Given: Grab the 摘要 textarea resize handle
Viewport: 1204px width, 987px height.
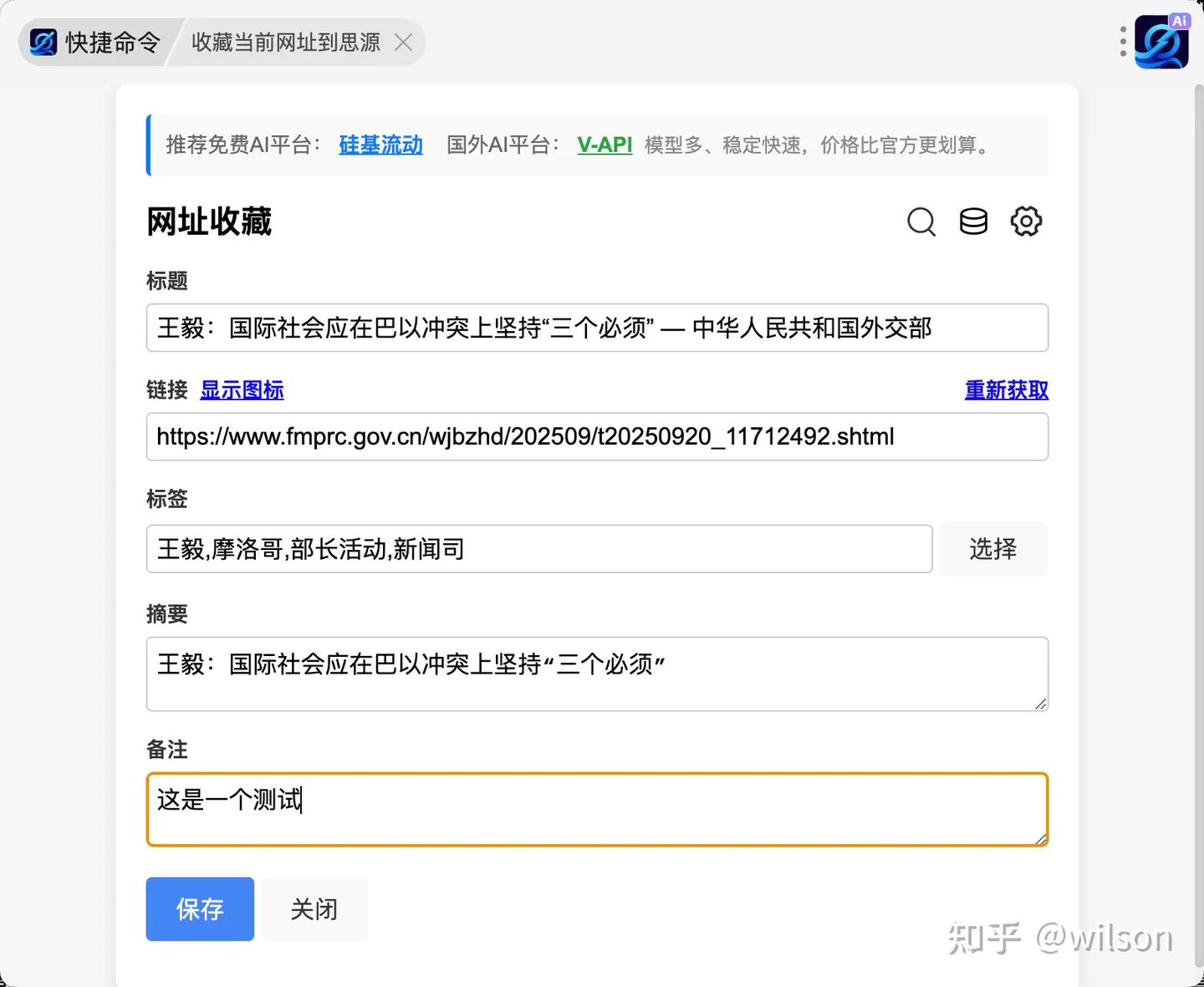Looking at the screenshot, I should [x=1040, y=704].
